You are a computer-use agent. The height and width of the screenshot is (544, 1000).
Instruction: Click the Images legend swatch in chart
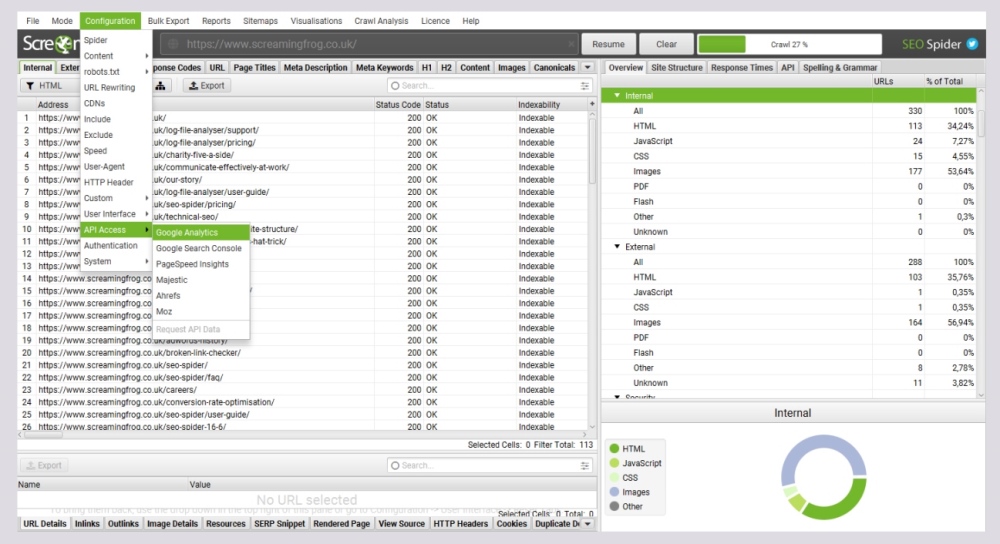613,492
